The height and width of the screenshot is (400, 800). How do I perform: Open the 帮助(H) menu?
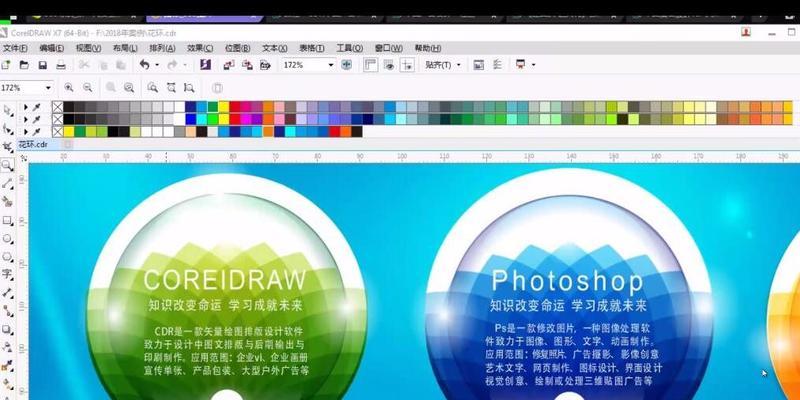point(428,48)
